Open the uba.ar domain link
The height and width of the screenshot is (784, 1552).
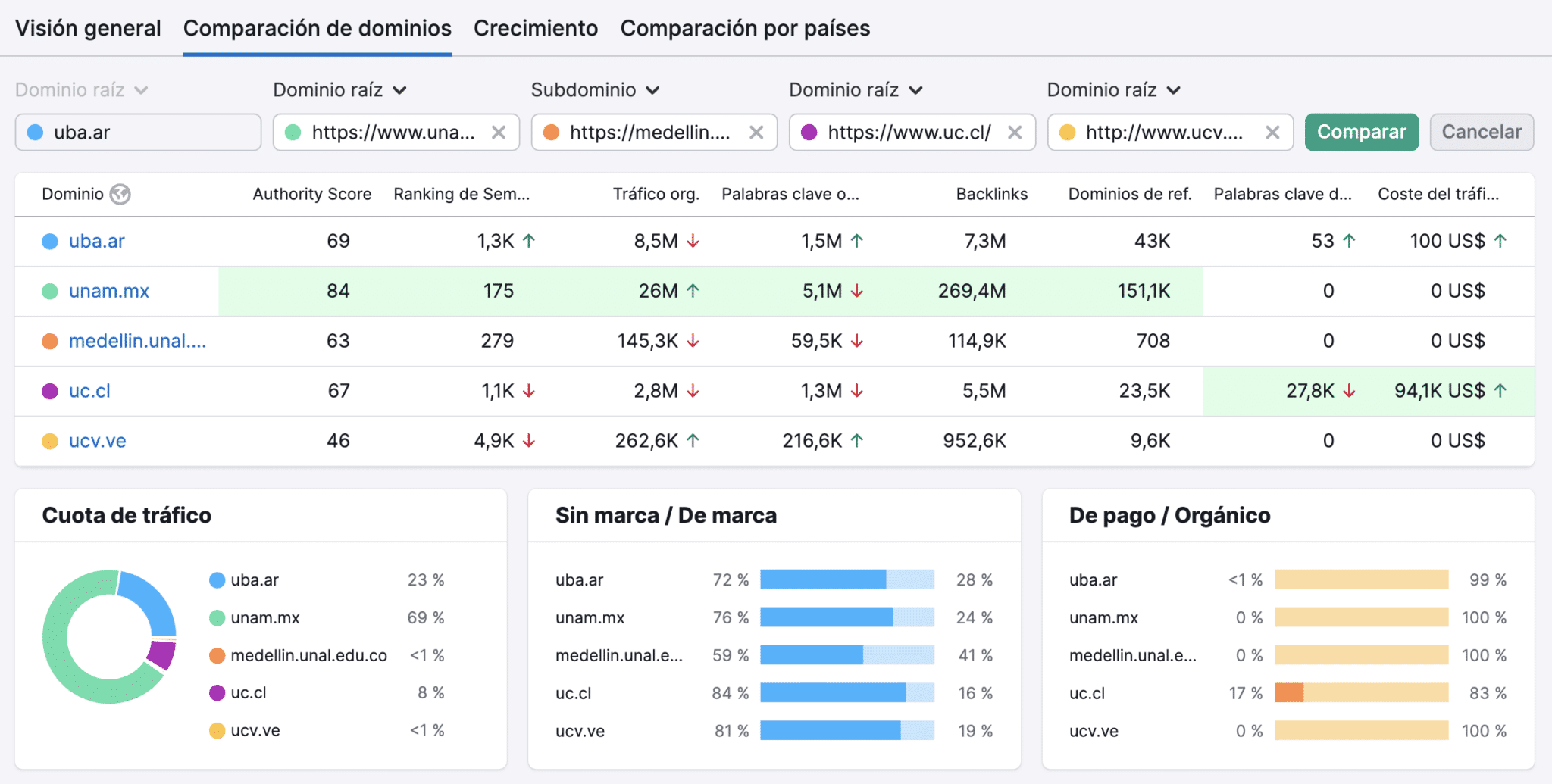97,241
